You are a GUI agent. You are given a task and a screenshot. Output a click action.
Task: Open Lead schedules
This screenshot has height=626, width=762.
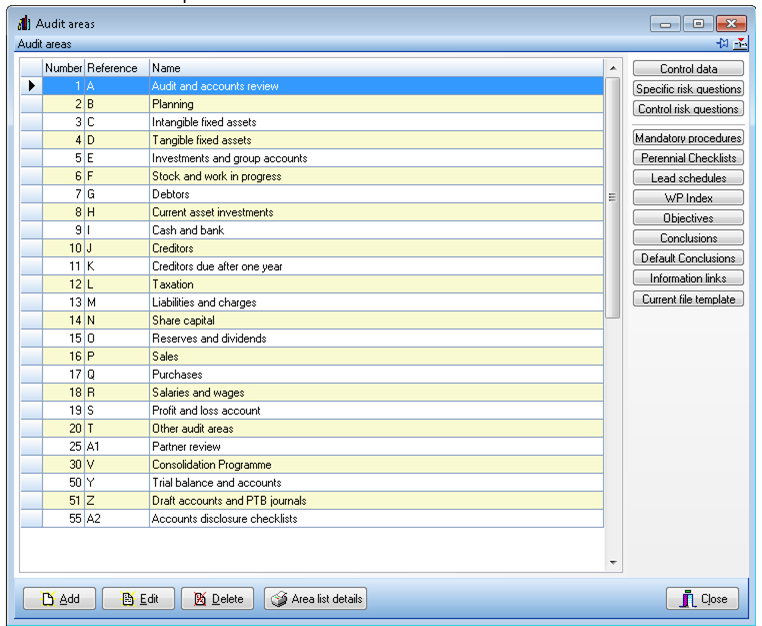688,177
